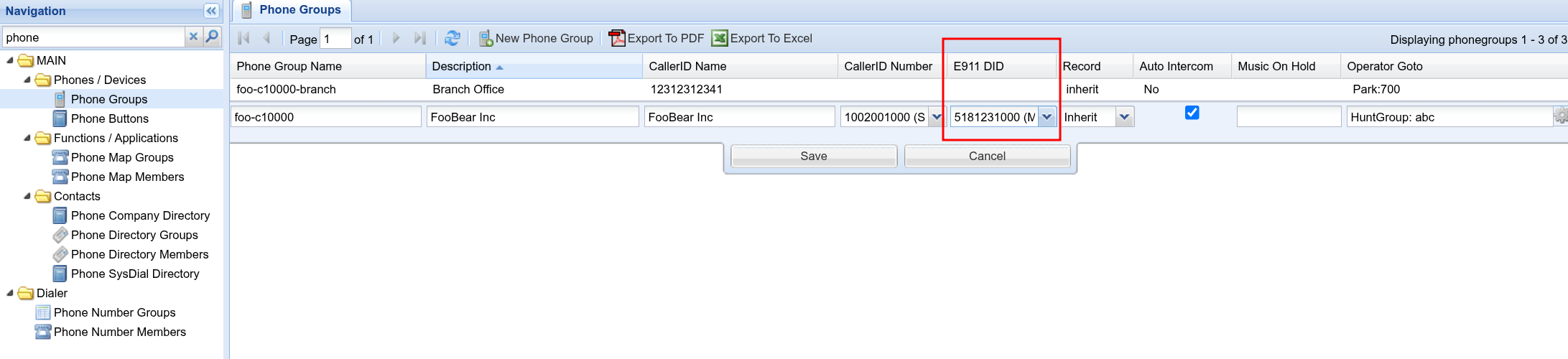Open Phone Buttons in navigation tree
Viewport: 1568px width, 359px height.
(109, 118)
